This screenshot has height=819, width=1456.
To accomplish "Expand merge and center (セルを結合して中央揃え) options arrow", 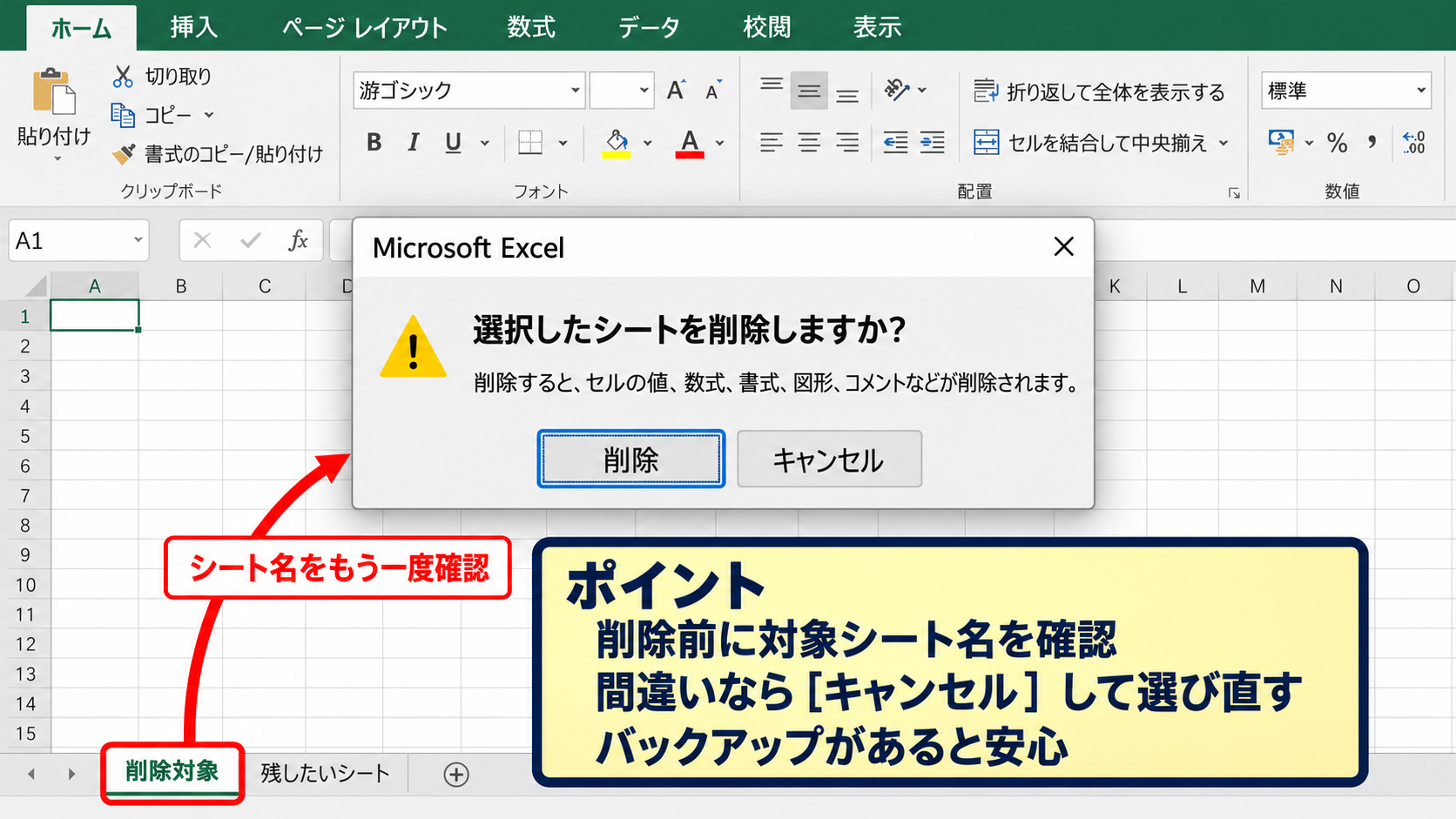I will (x=1223, y=143).
